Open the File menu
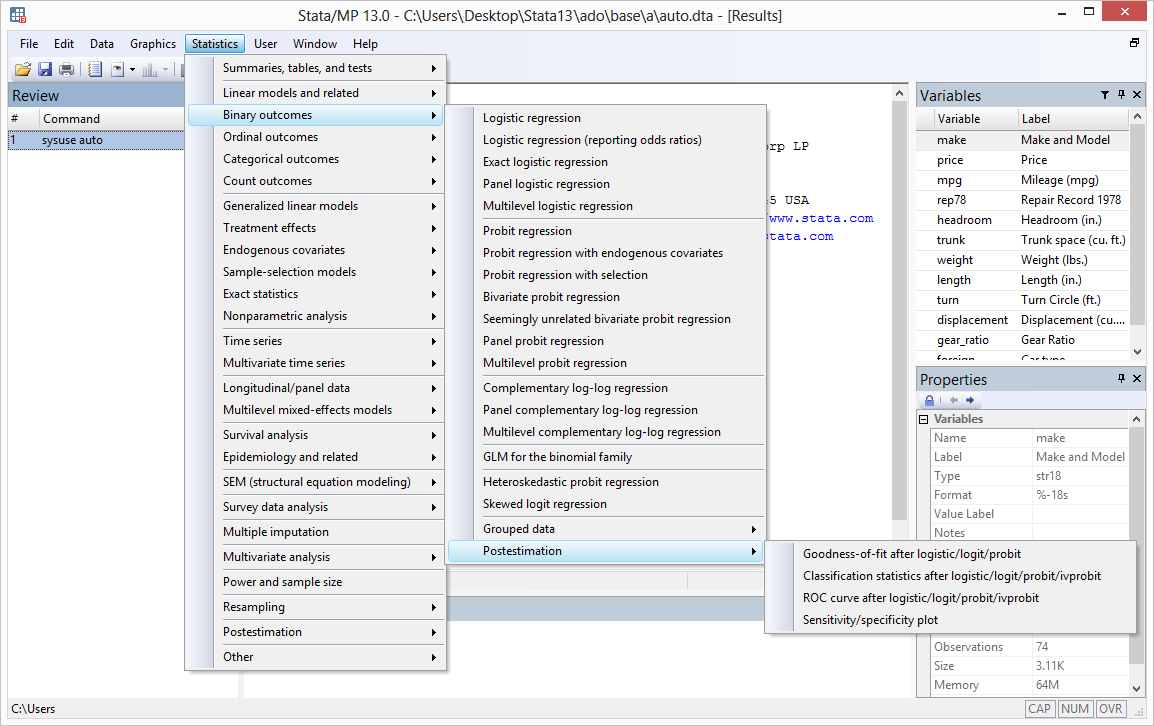The height and width of the screenshot is (726, 1154). [29, 43]
